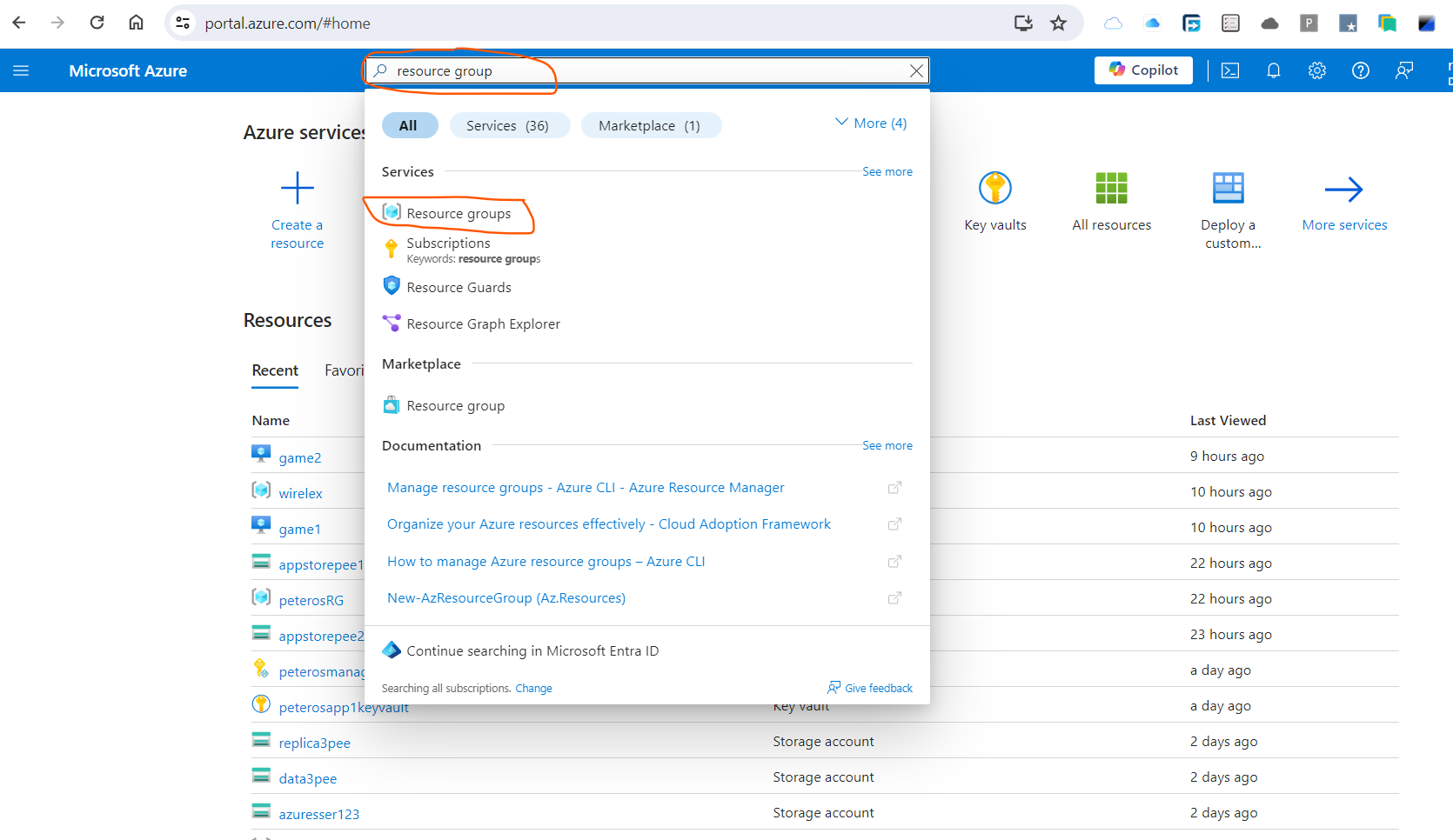Click the install app icon in address bar
The height and width of the screenshot is (840, 1453).
click(1023, 23)
